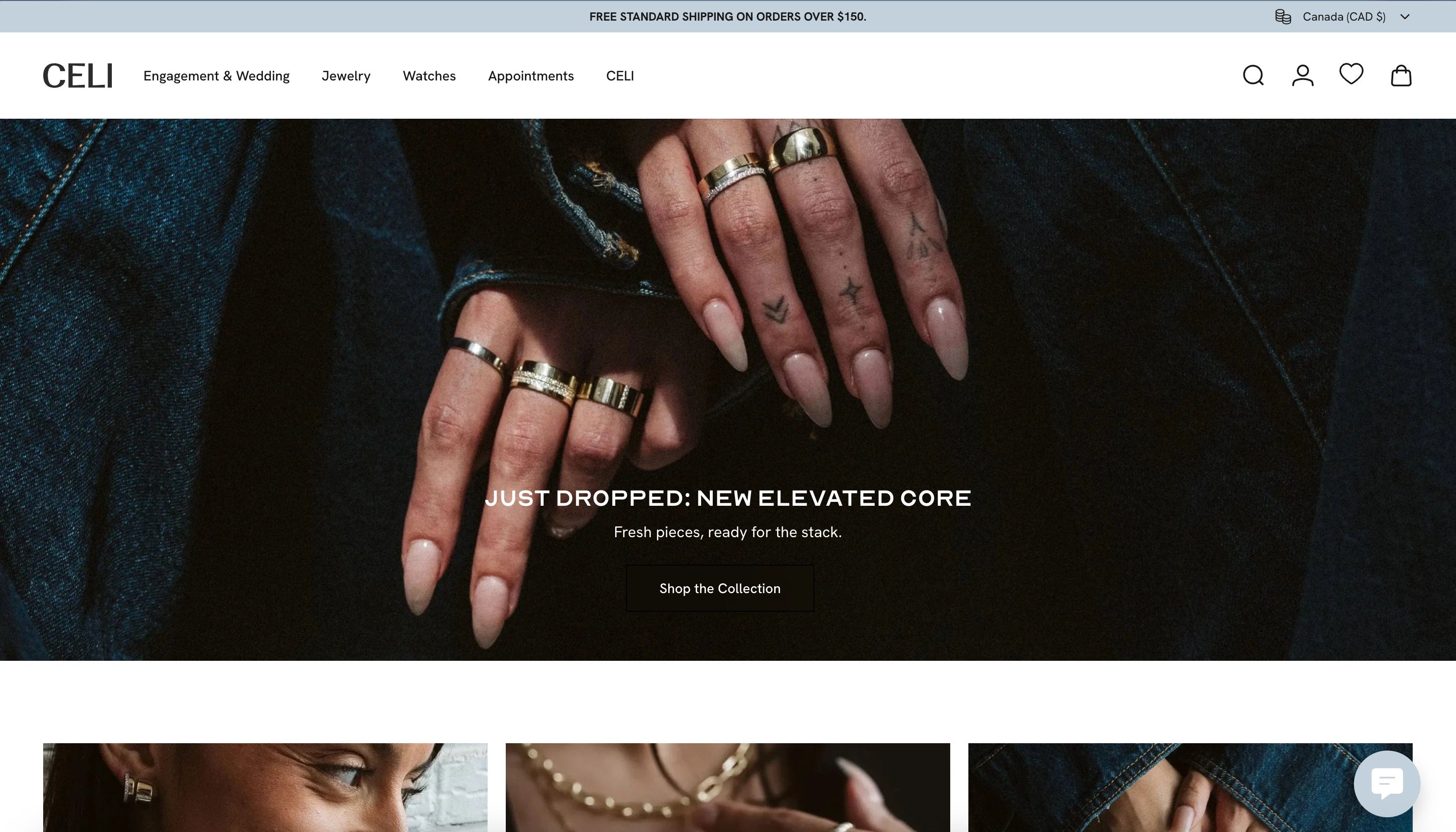
Task: Click the free shipping announcement text
Action: point(728,17)
